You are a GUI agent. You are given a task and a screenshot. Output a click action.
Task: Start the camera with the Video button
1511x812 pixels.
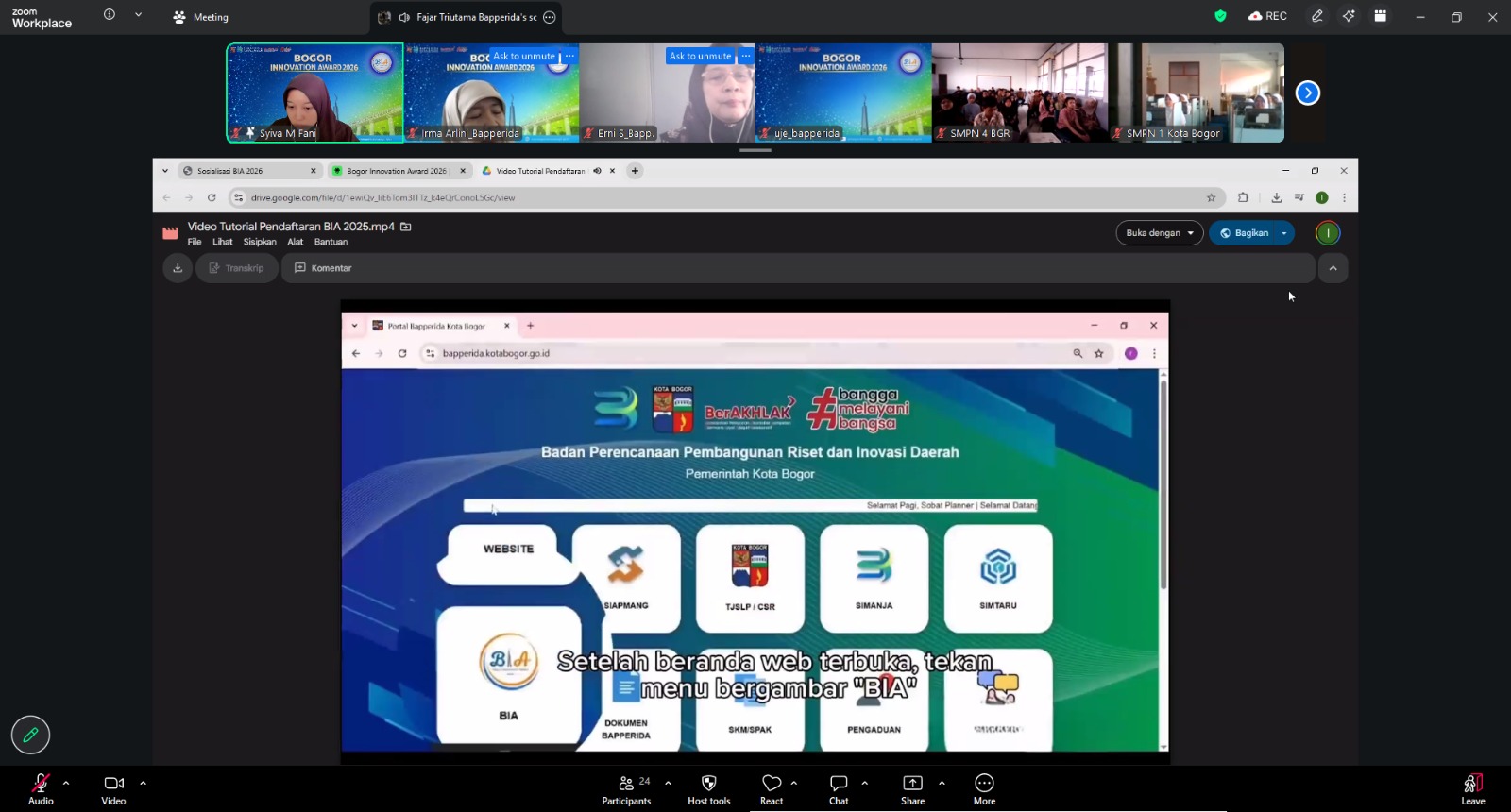(113, 789)
